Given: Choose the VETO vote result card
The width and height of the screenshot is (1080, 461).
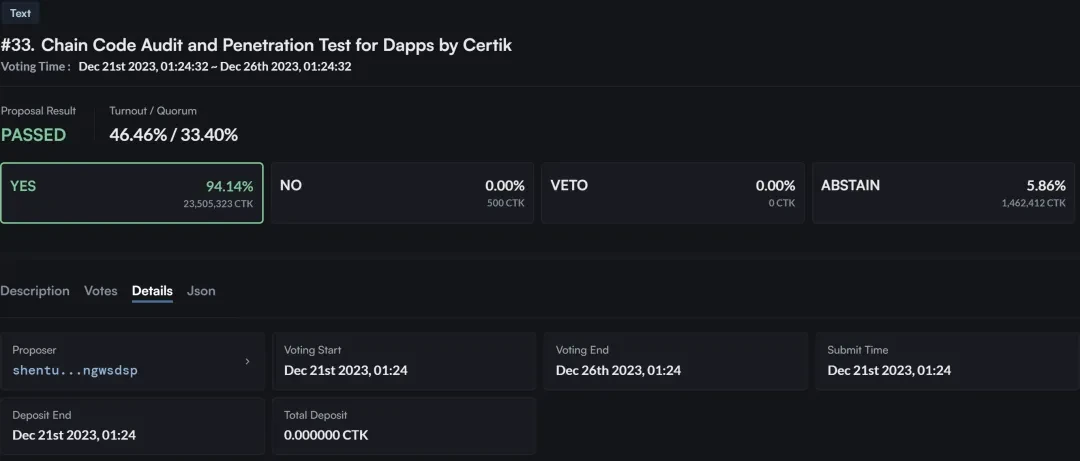Looking at the screenshot, I should [x=672, y=193].
